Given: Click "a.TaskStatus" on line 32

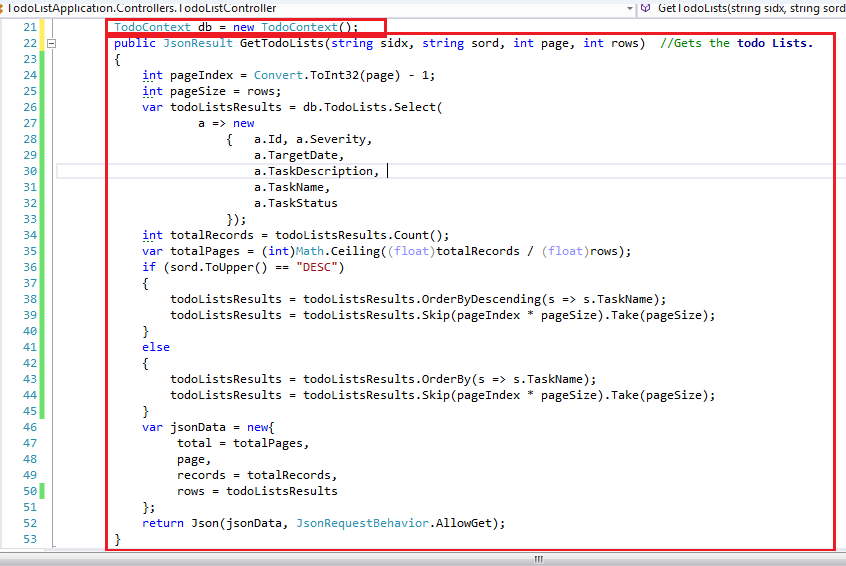Looking at the screenshot, I should tap(296, 203).
